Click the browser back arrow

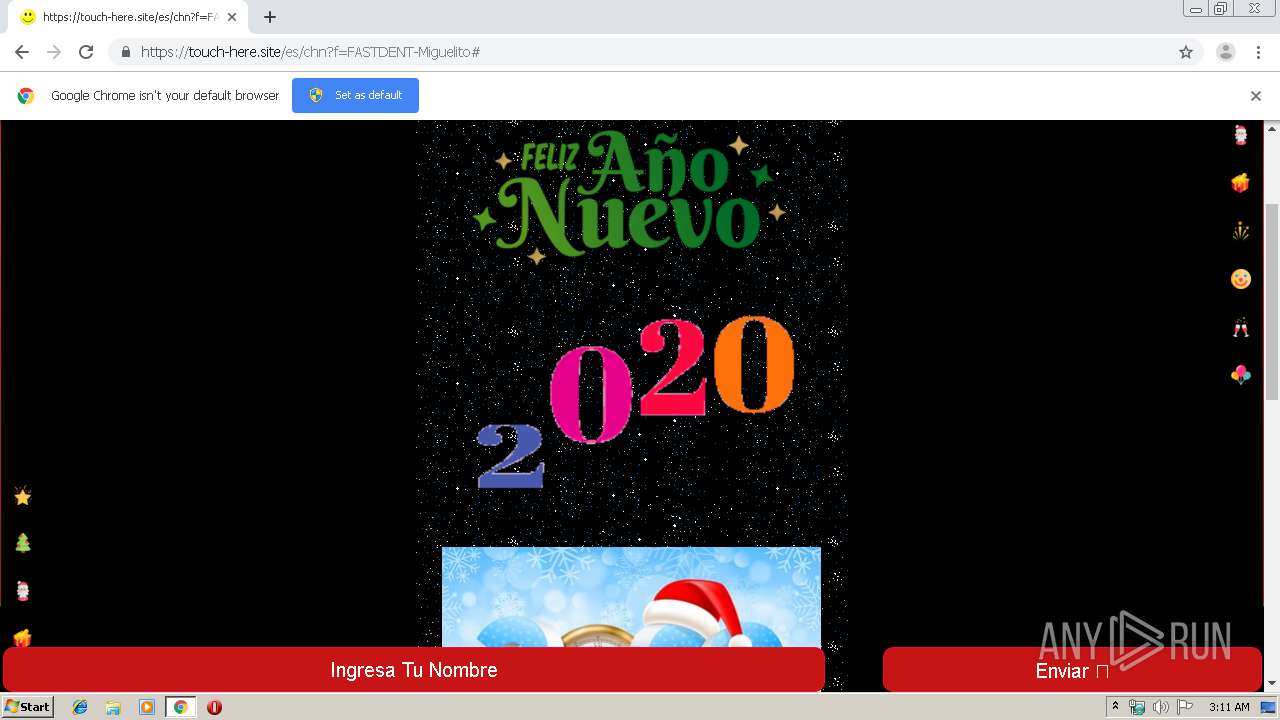pyautogui.click(x=22, y=52)
